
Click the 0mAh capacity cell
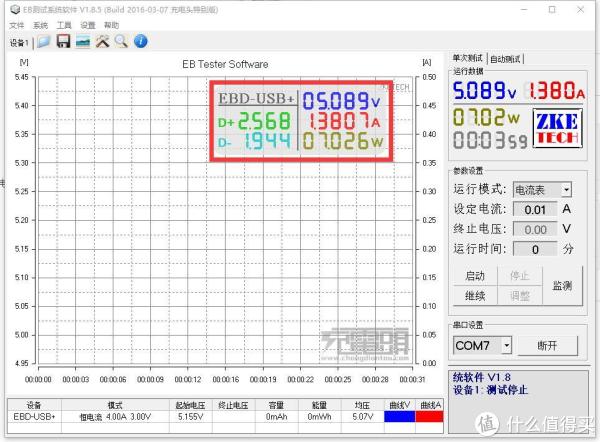click(276, 416)
